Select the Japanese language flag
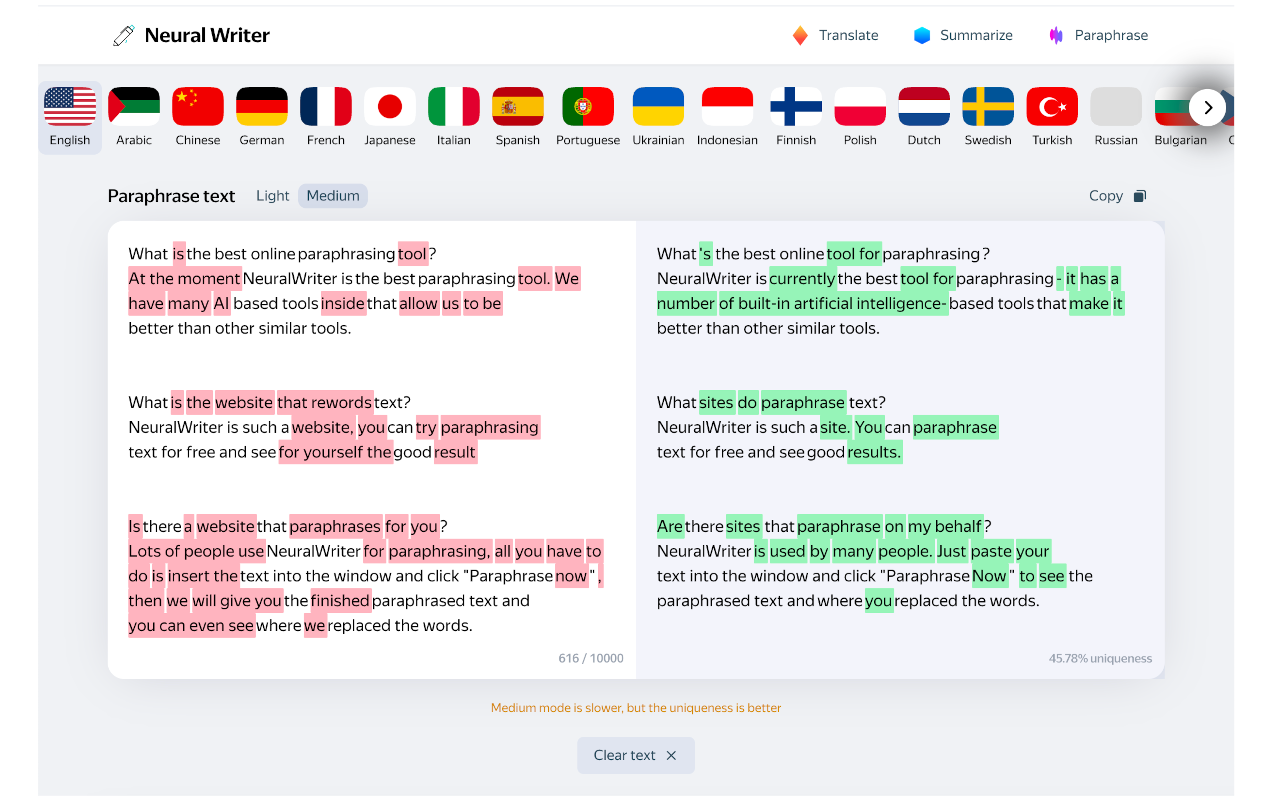This screenshot has height=800, width=1280. point(390,106)
